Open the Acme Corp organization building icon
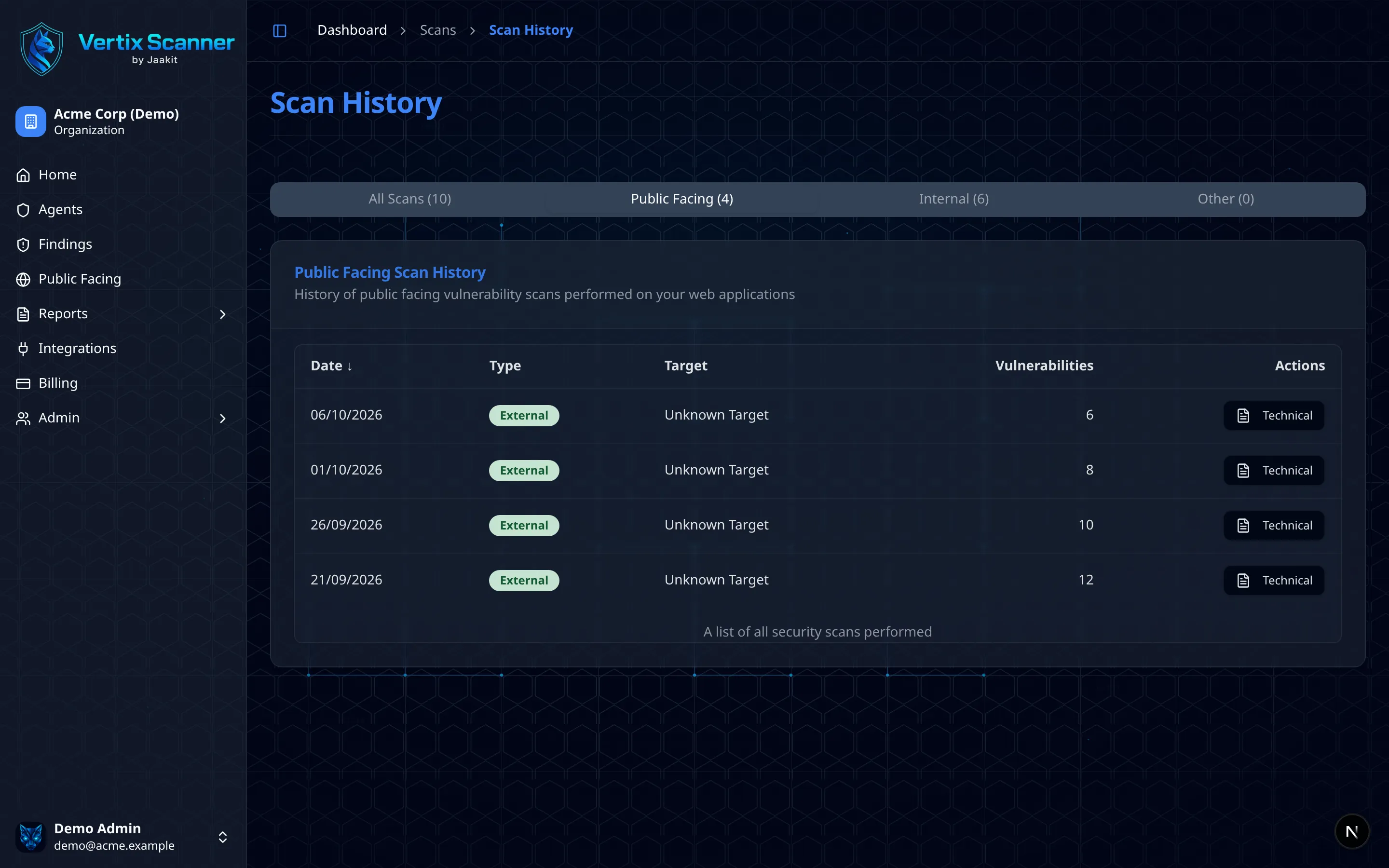 31,122
